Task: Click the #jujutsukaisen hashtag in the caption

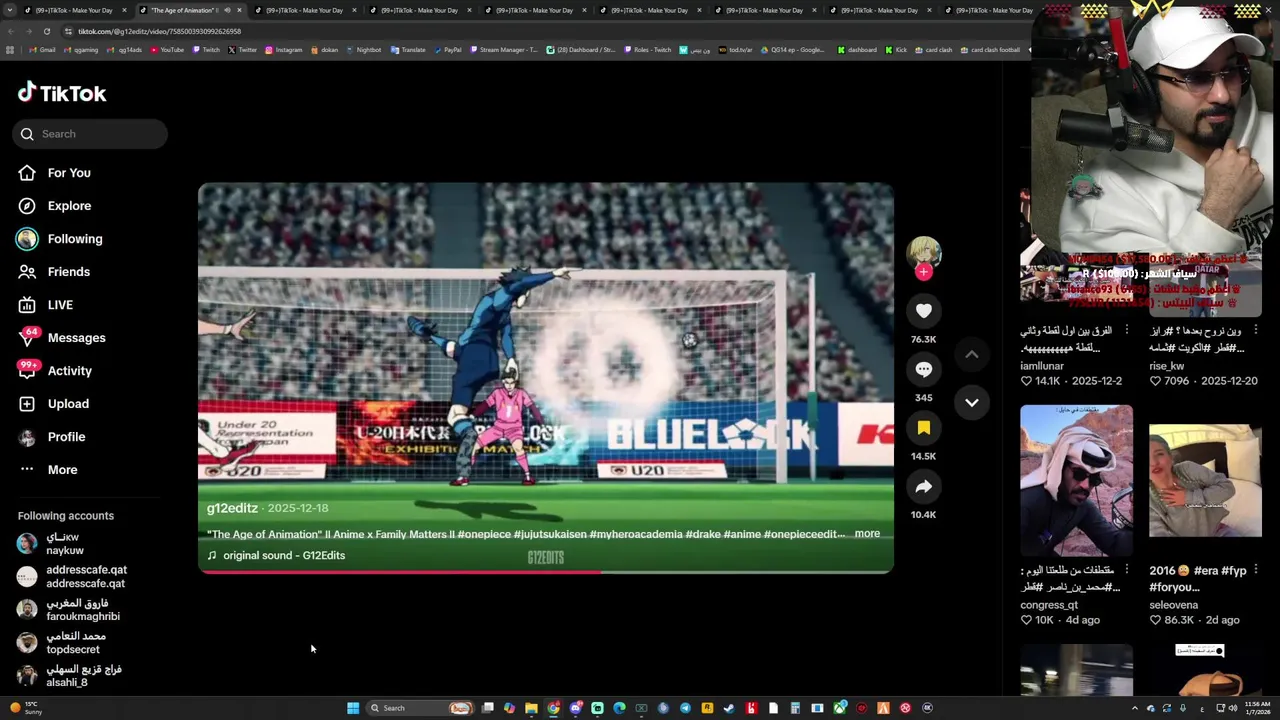Action: coord(549,534)
